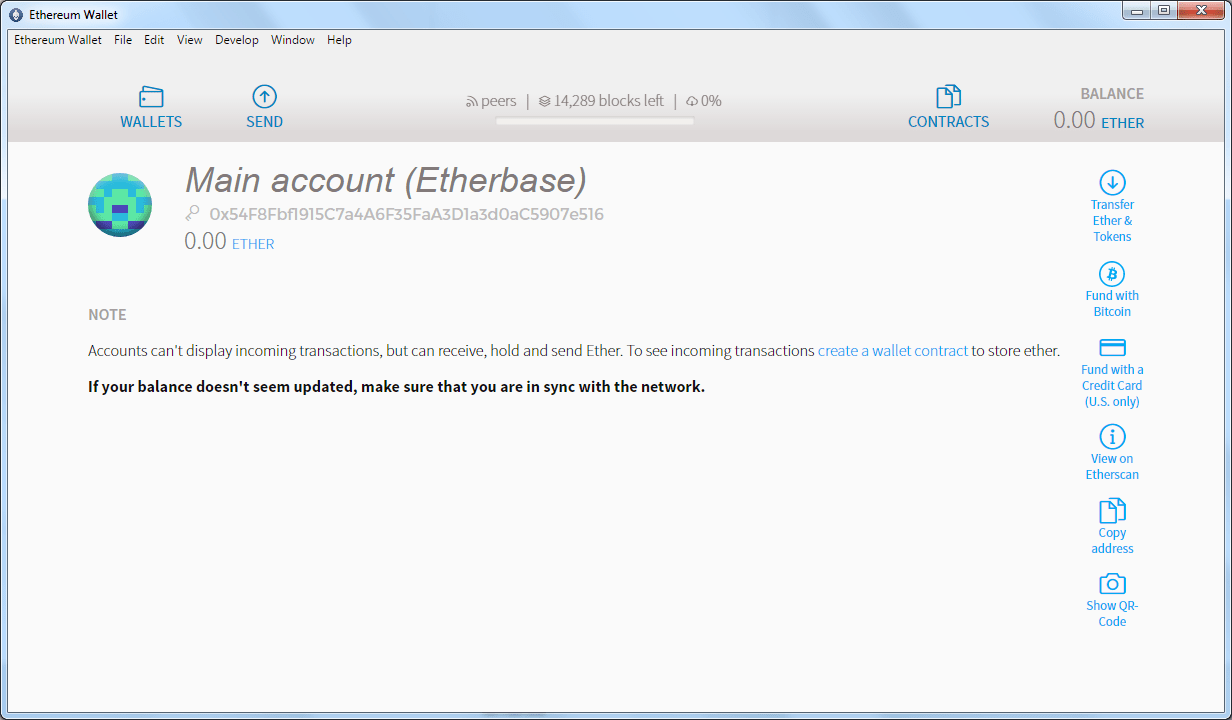Click the Fund with a Credit Card icon
The width and height of the screenshot is (1232, 720).
pos(1112,347)
